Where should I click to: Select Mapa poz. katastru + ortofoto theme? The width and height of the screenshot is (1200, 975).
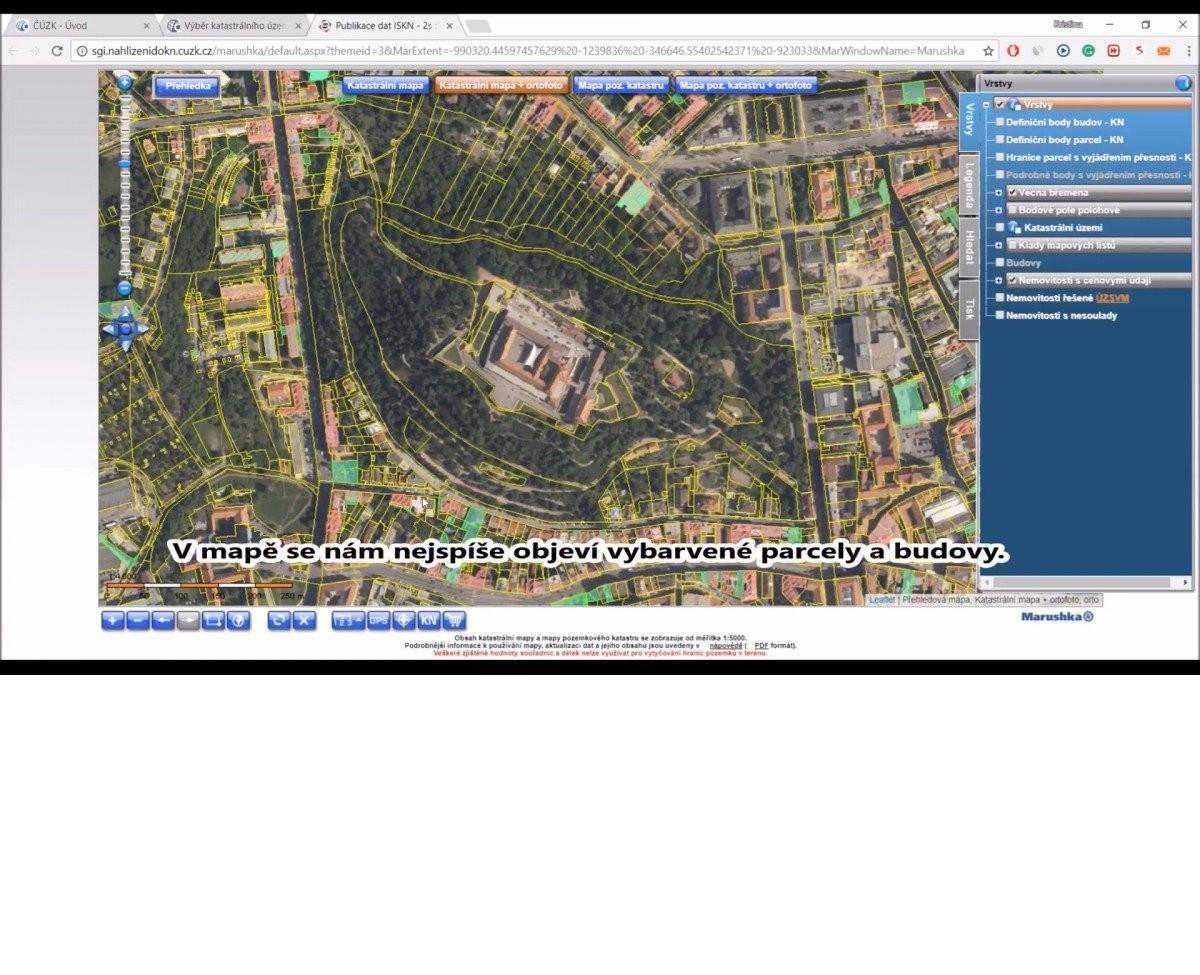(x=746, y=86)
